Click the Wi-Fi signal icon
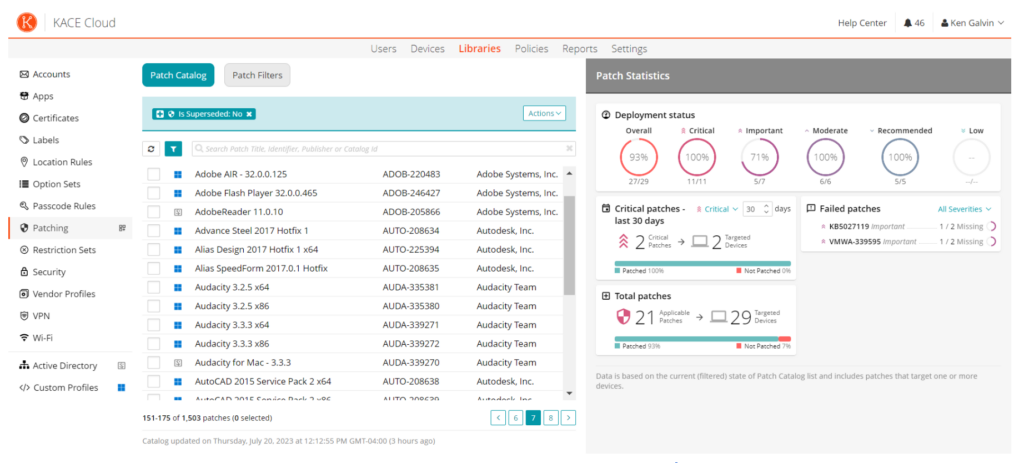The width and height of the screenshot is (1024, 463). 24,338
